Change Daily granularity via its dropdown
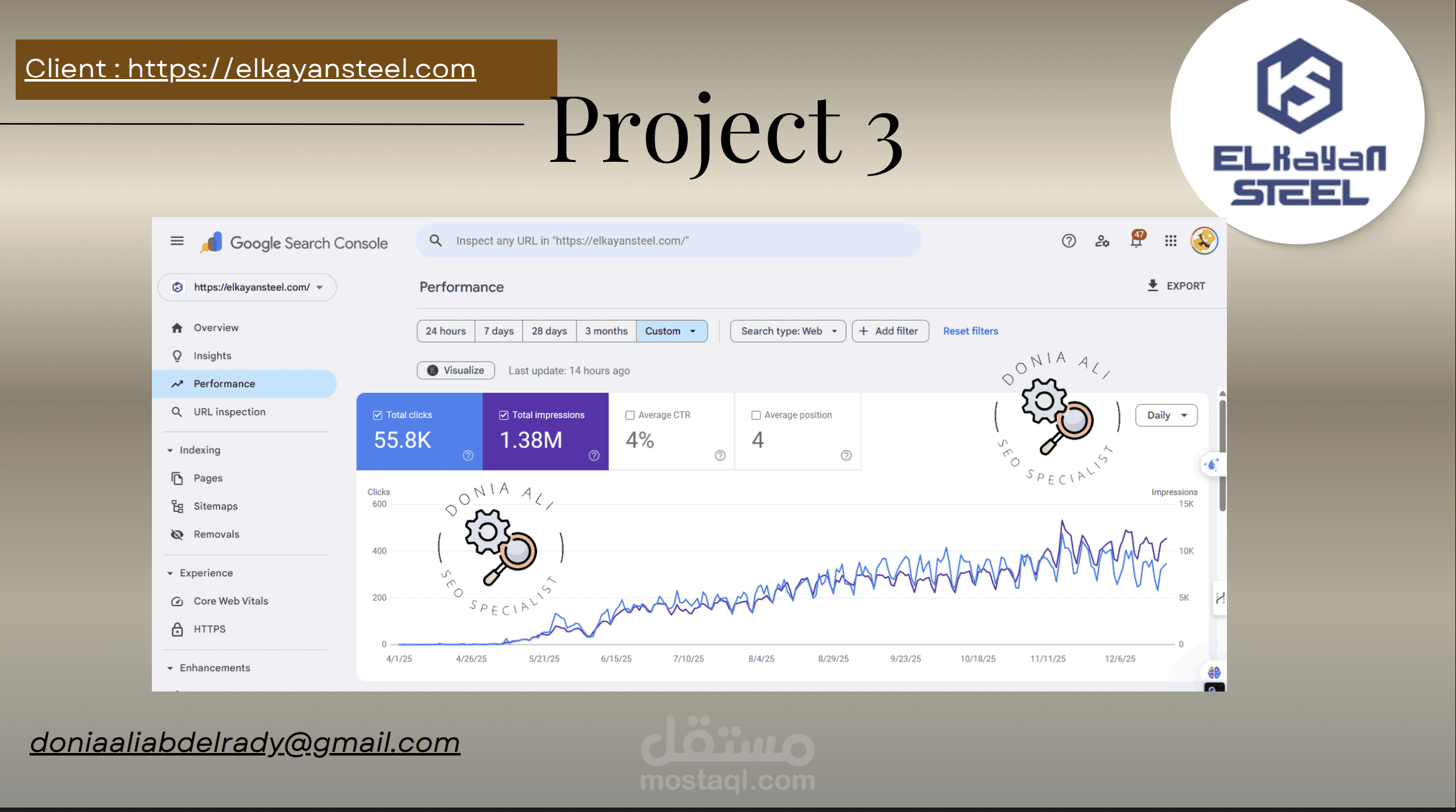 pyautogui.click(x=1165, y=415)
